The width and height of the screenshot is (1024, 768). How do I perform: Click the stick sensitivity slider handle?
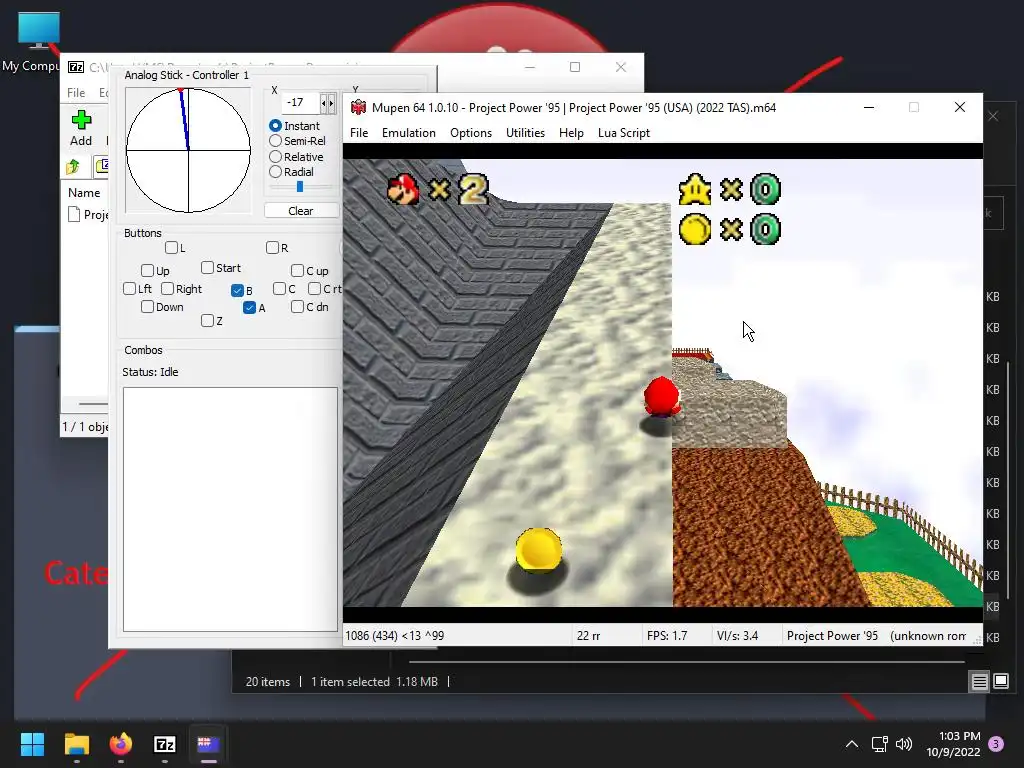300,187
